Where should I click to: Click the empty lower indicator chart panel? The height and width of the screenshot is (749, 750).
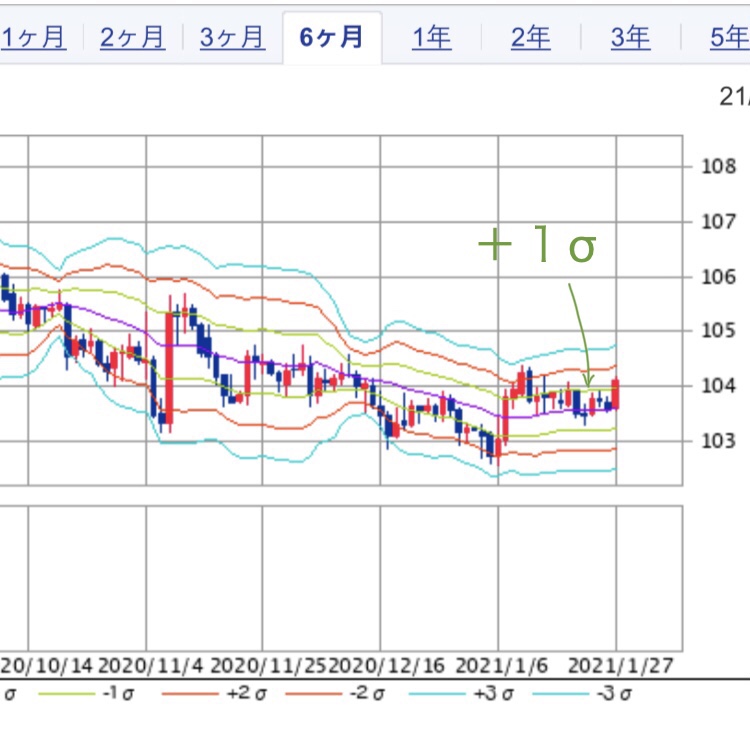(x=341, y=578)
